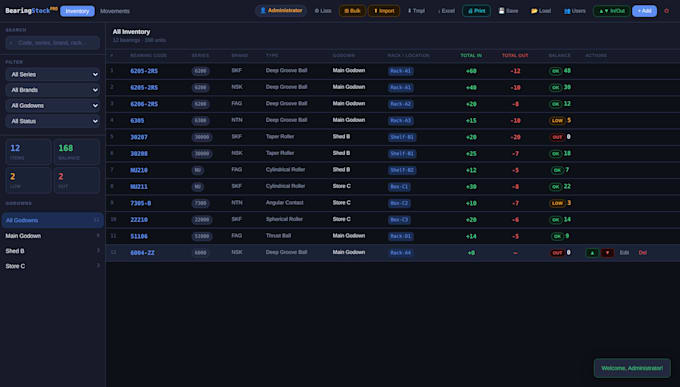Click the Administrator user badge
Viewport: 680px width, 387px height.
tap(281, 11)
